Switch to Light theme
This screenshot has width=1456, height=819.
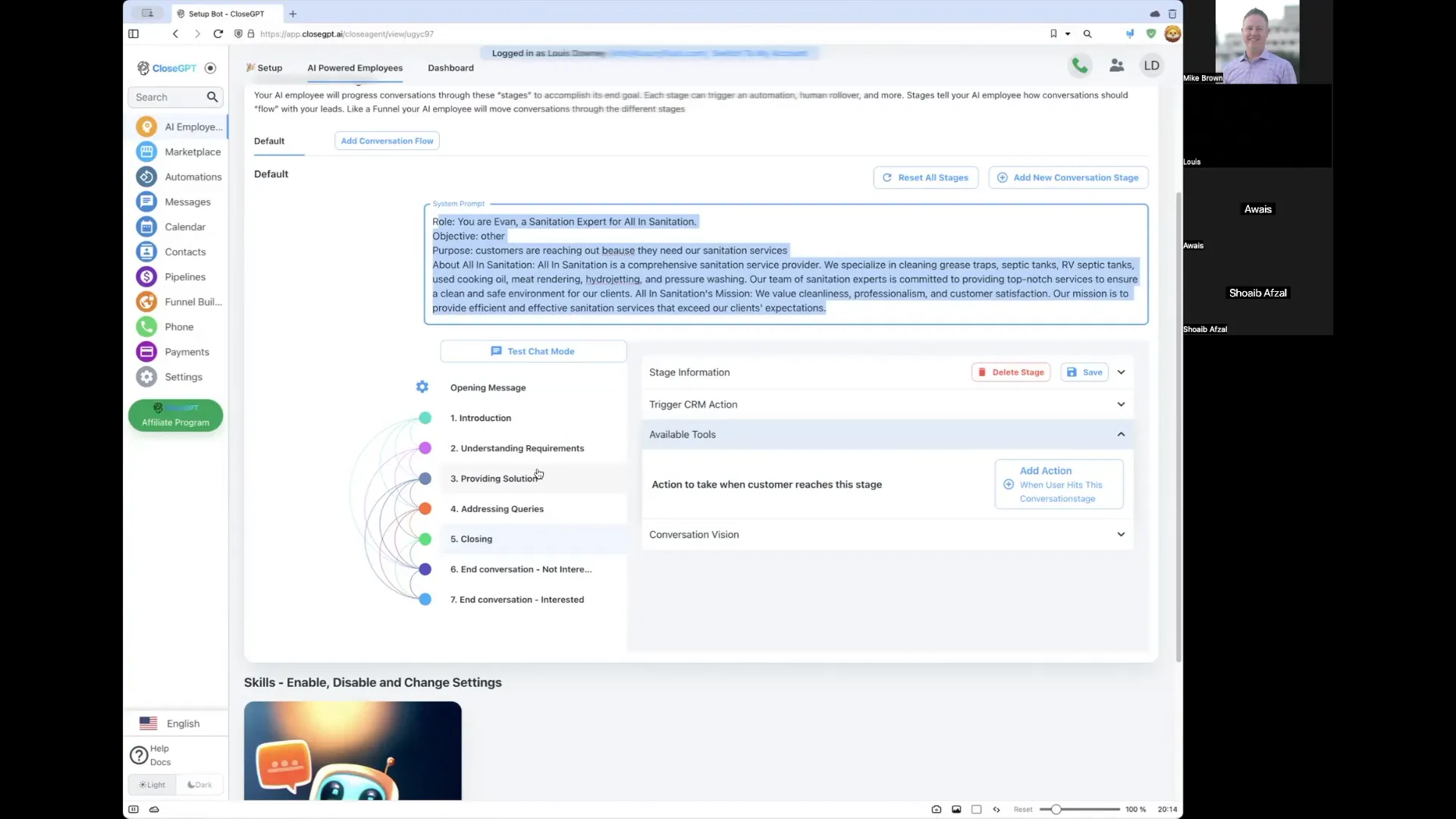pos(152,785)
